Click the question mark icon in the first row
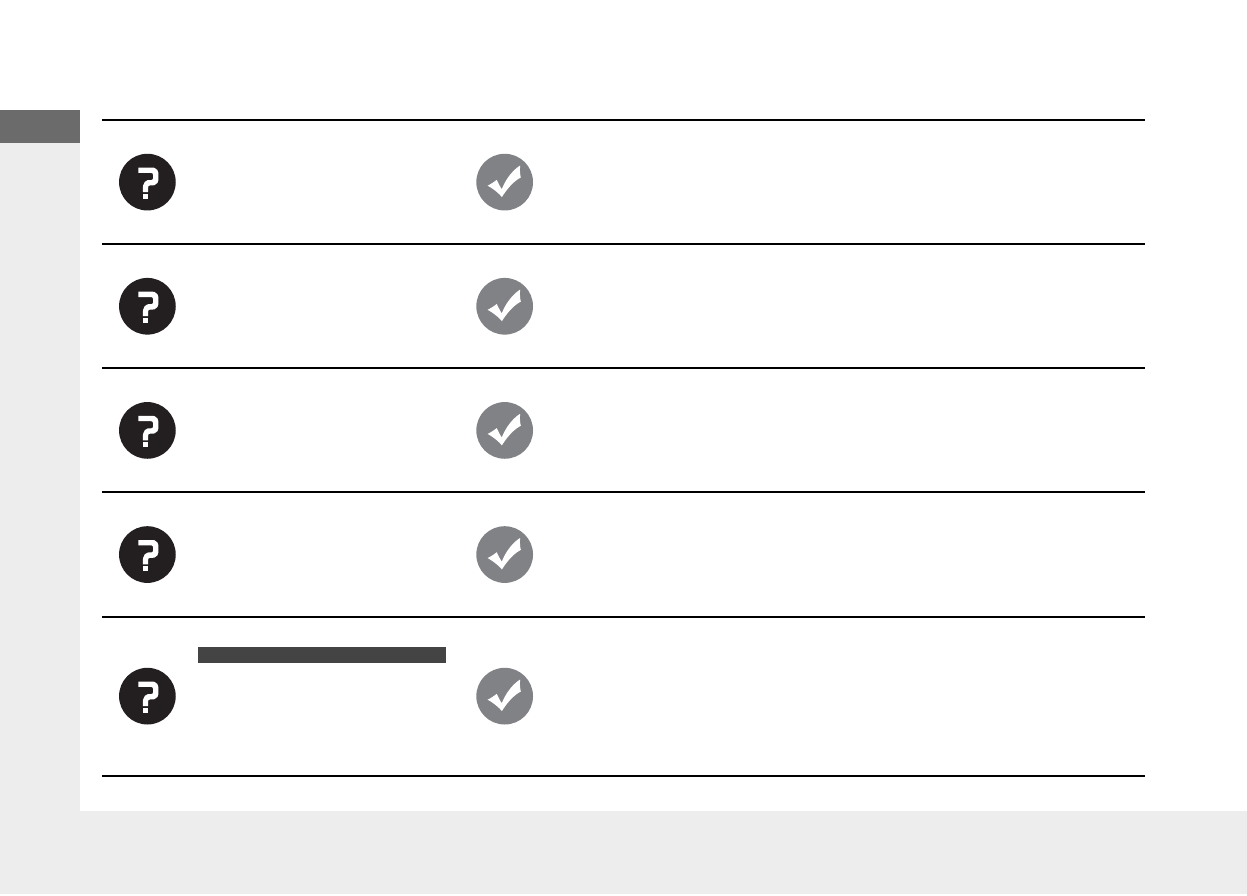Image resolution: width=1247 pixels, height=896 pixels. pyautogui.click(x=148, y=182)
